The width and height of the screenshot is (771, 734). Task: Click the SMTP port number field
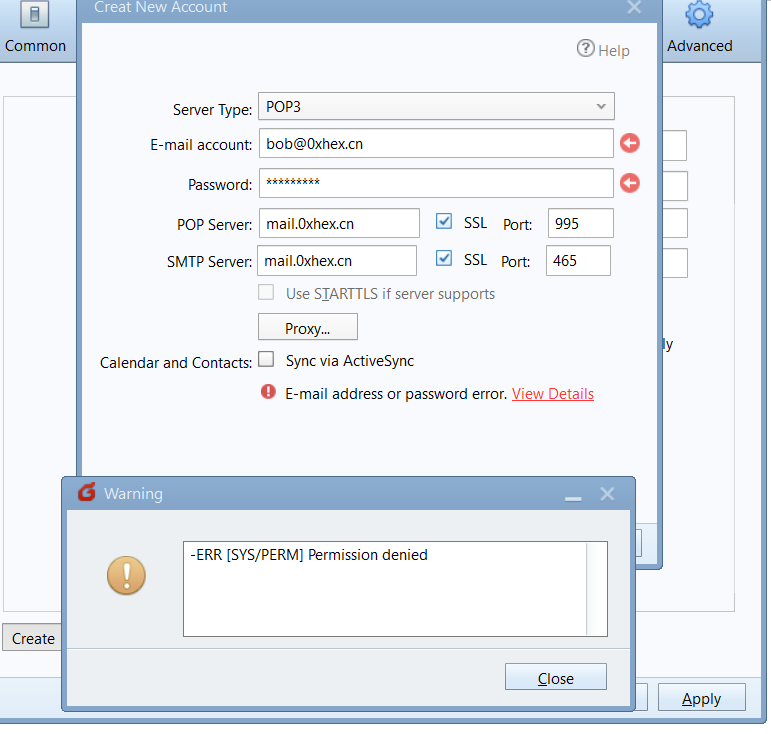click(578, 261)
